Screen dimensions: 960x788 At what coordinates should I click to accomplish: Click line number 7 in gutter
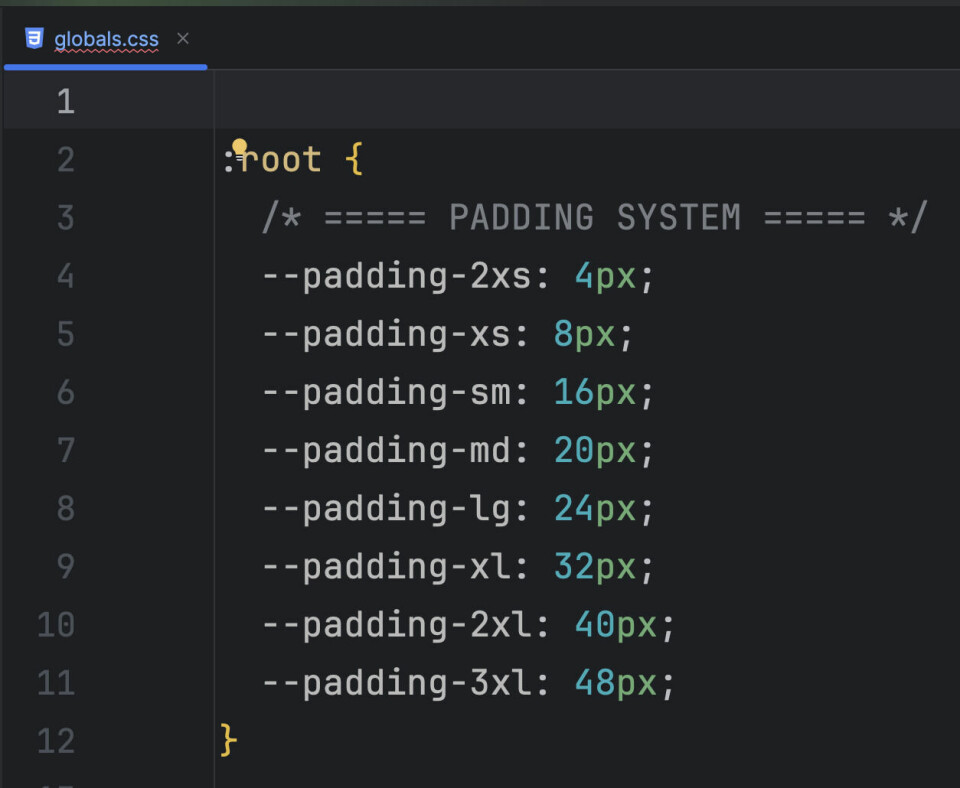tap(66, 450)
